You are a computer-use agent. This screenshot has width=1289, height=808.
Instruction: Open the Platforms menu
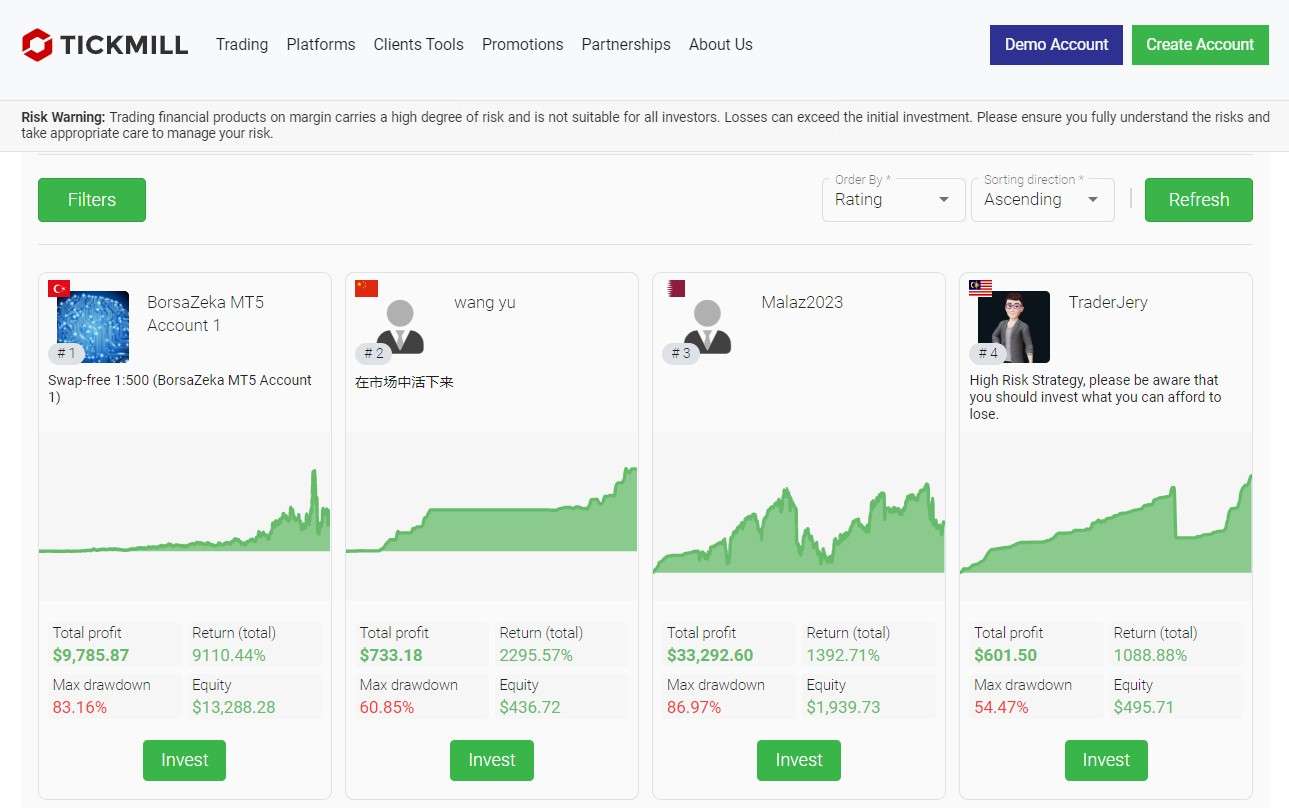321,44
